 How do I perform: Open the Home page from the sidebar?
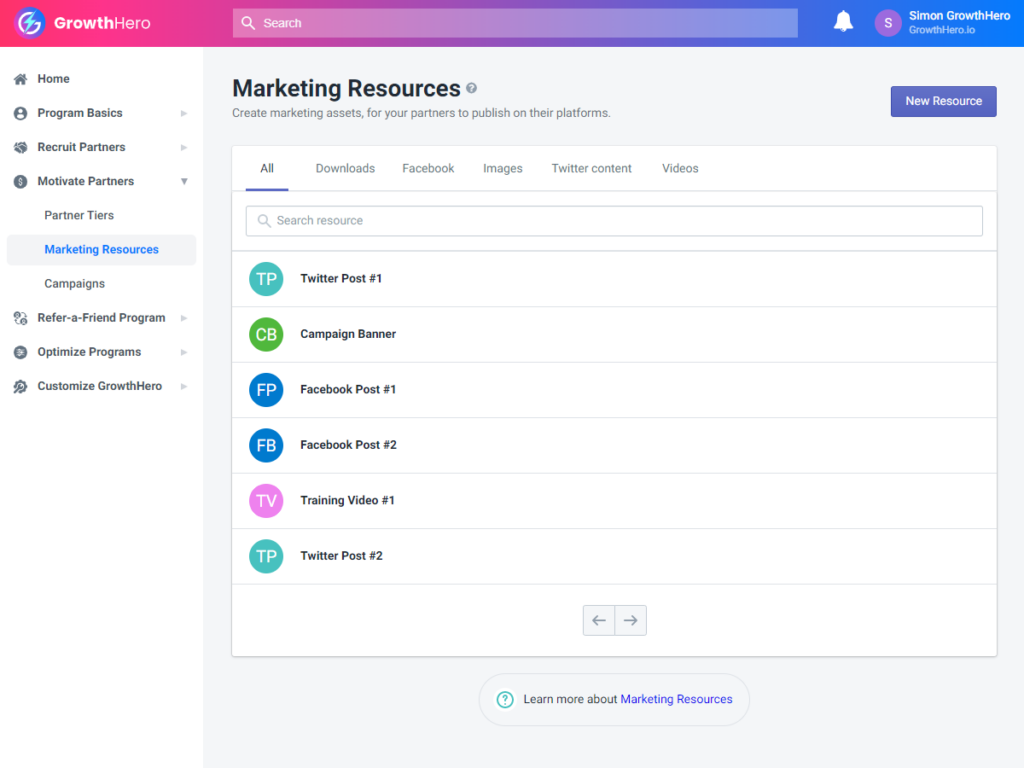coord(20,78)
